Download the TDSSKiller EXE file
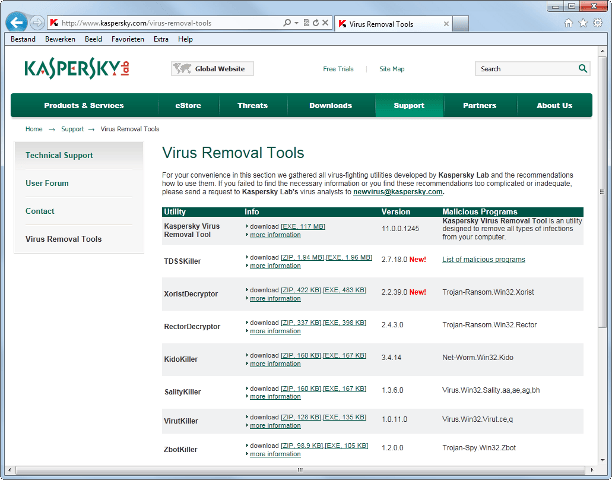 click(349, 258)
